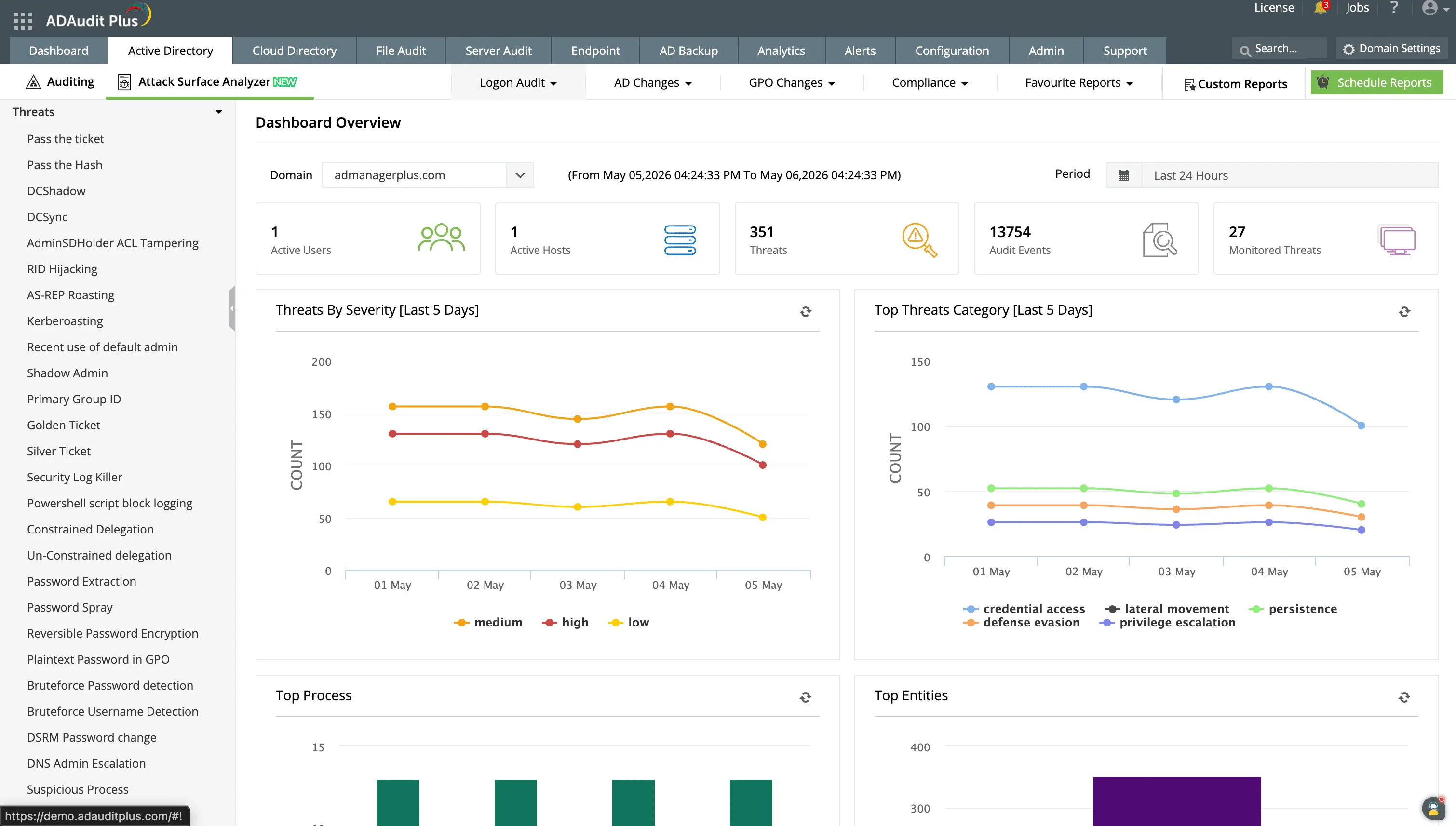Toggle credential access legend series

[1024, 609]
